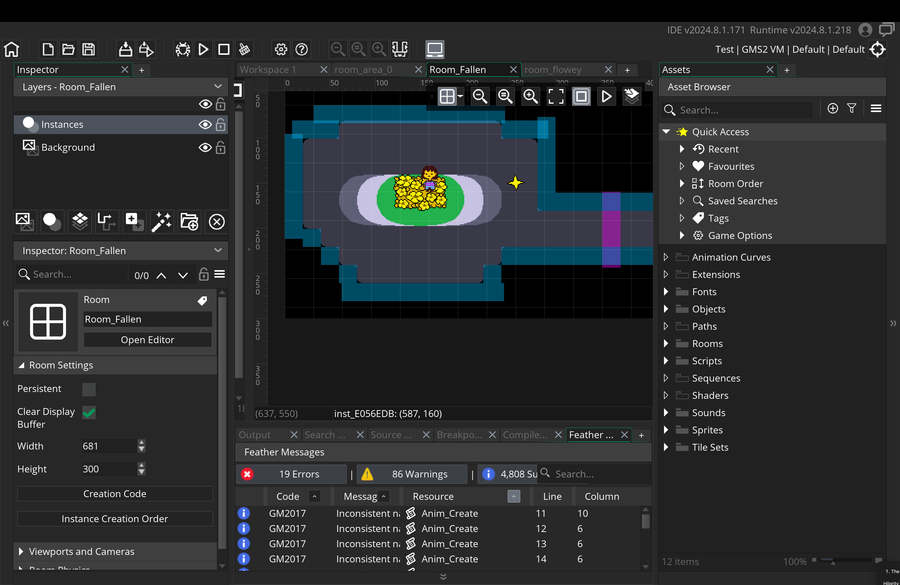
Task: Start the debugger with bug icon
Action: 183,49
